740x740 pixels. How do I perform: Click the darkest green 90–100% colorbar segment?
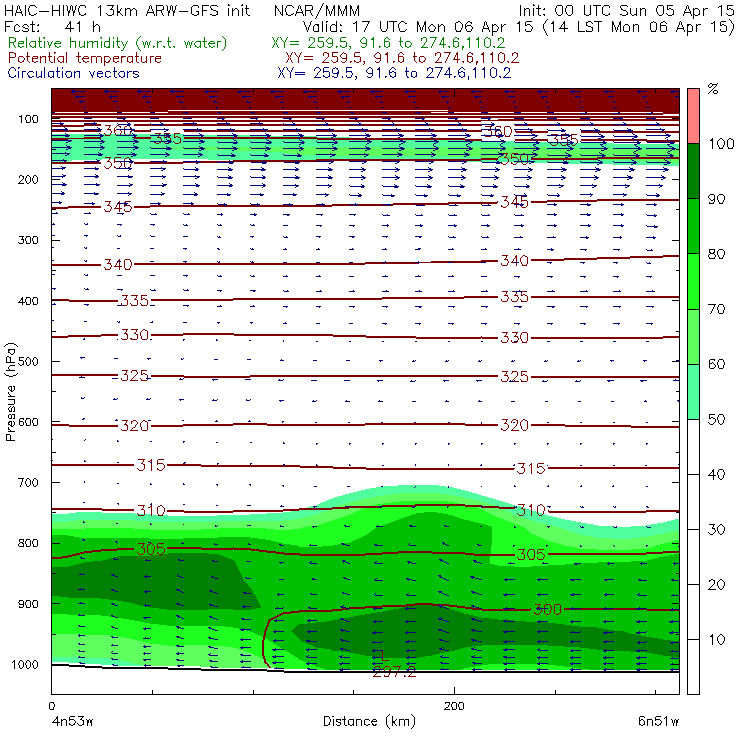tap(693, 171)
